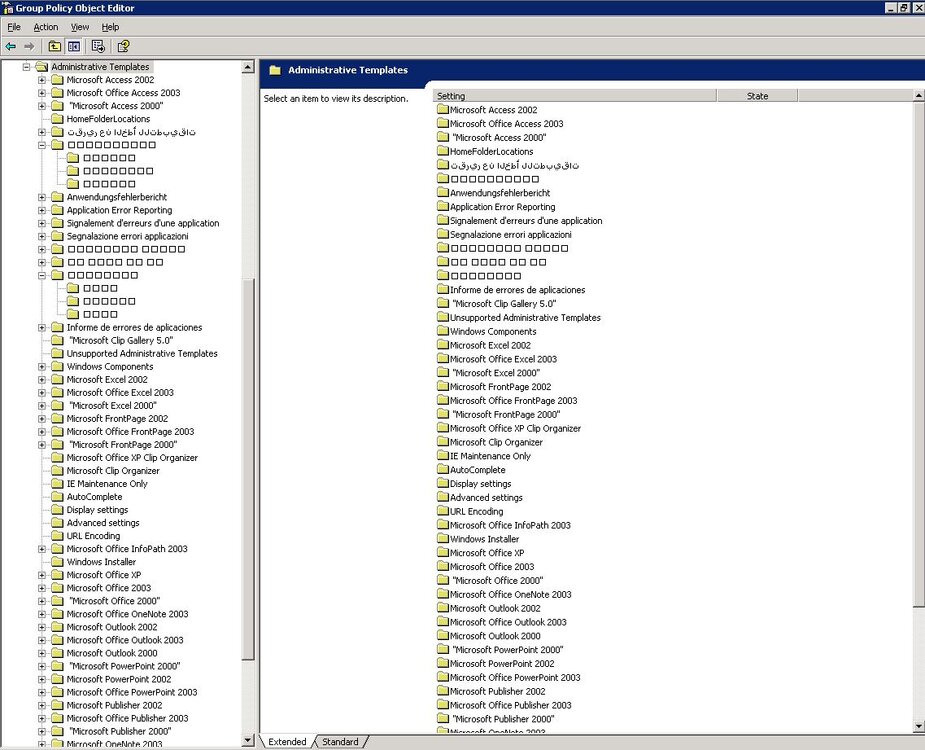Select Microsoft FrontPage 2002 in the tree
This screenshot has width=925, height=750.
tap(117, 419)
